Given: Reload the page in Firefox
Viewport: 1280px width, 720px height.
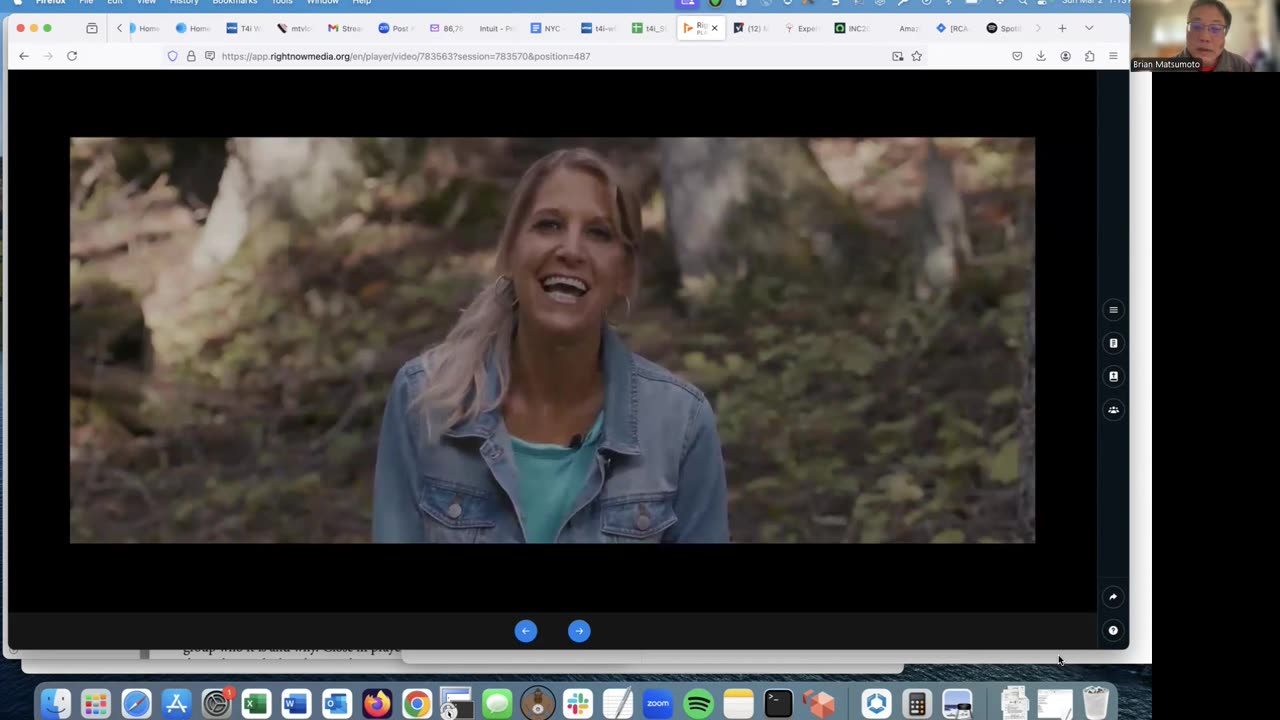Looking at the screenshot, I should [x=72, y=56].
